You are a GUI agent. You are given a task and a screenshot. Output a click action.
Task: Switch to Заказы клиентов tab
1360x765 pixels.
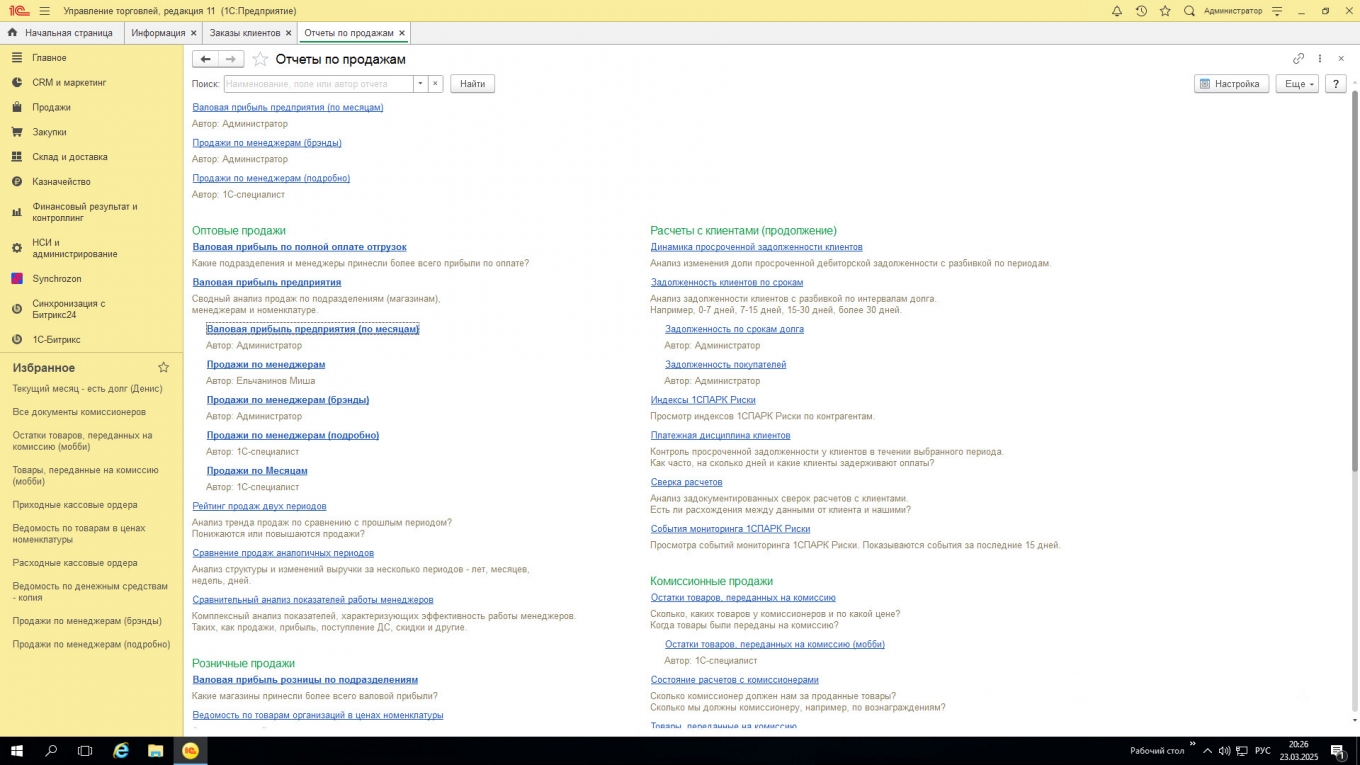click(x=244, y=33)
